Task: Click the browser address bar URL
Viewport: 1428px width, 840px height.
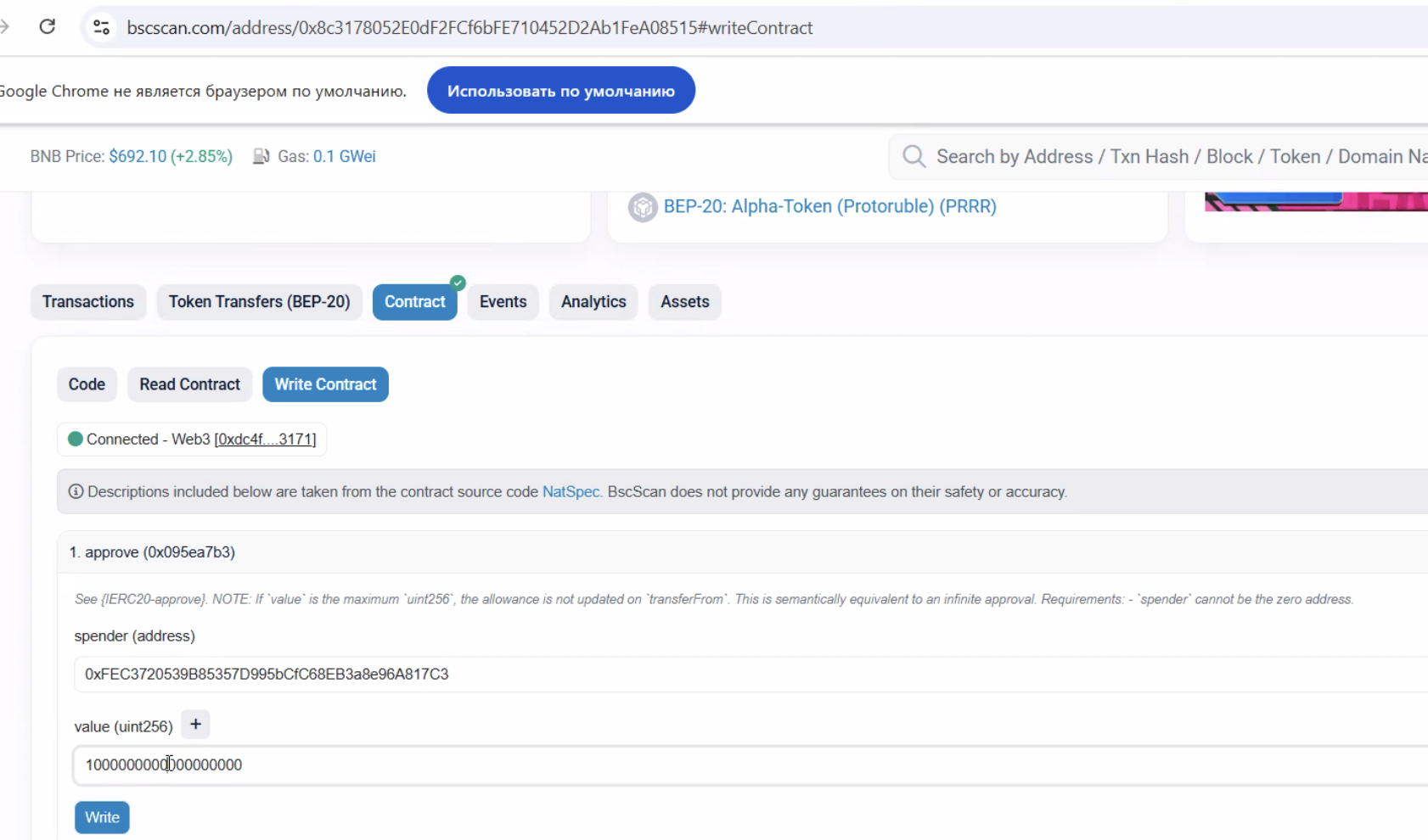Action: [x=469, y=28]
